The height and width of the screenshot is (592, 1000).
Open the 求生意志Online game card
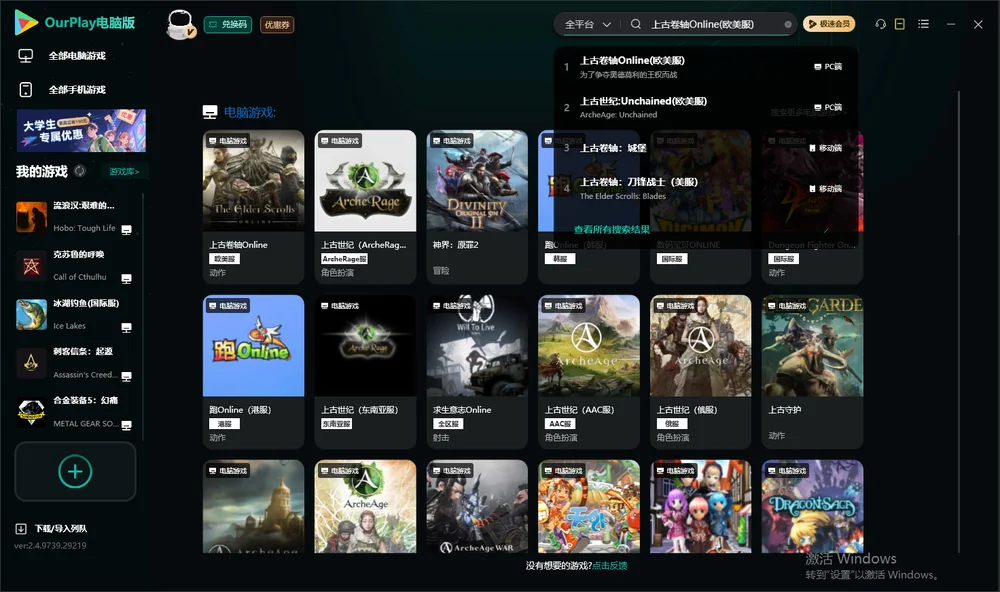[x=477, y=371]
